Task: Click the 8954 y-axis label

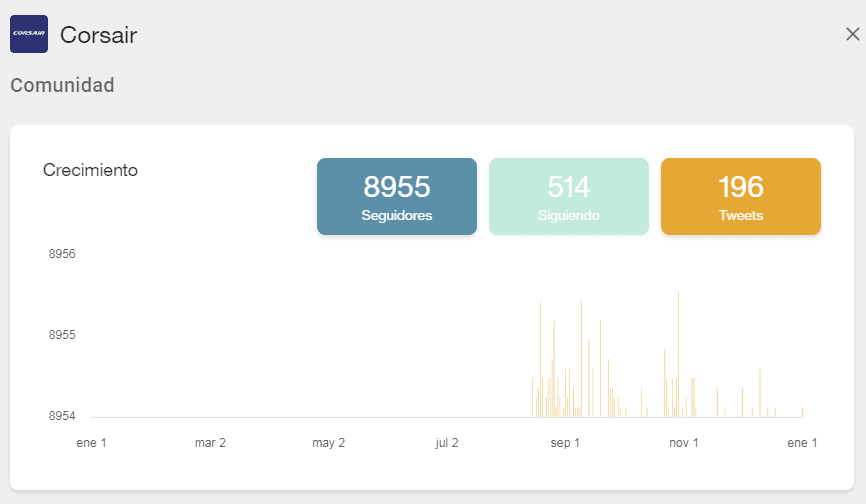Action: [62, 416]
